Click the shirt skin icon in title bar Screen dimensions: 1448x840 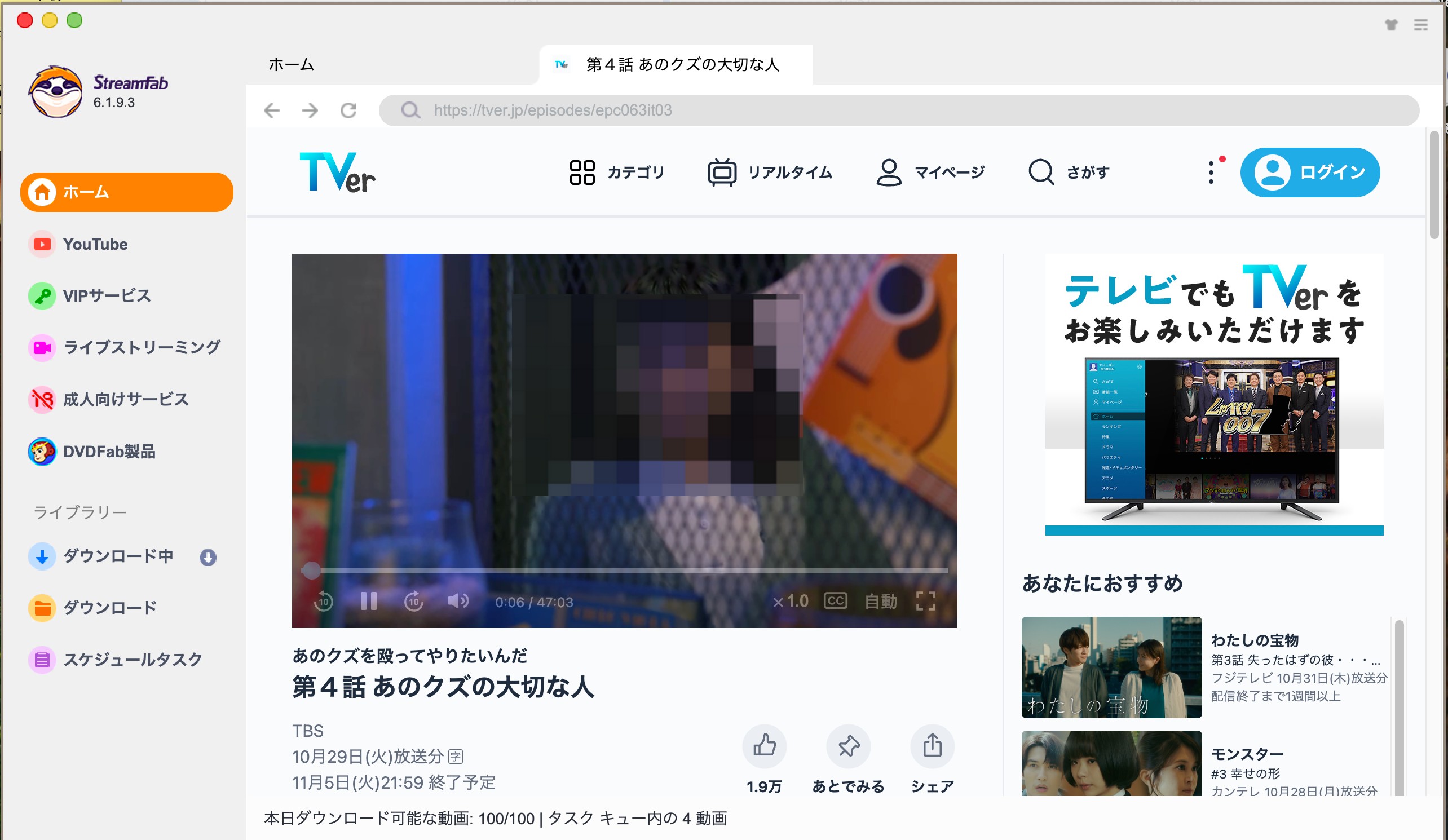1391,25
